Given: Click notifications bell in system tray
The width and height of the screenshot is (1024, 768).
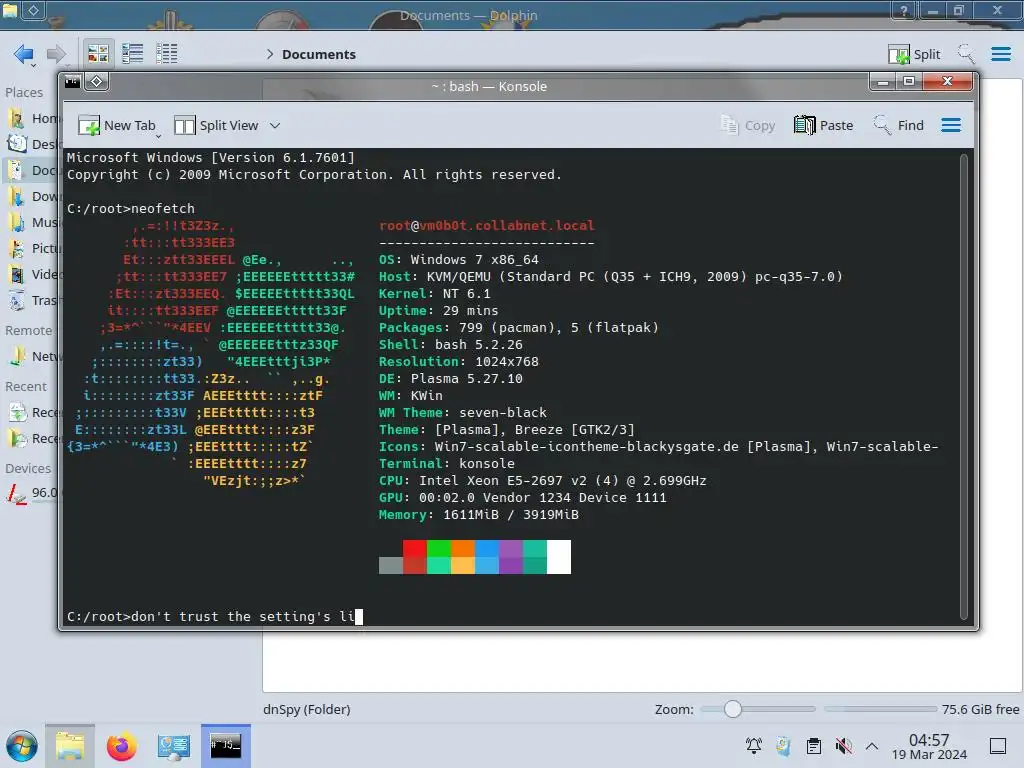Looking at the screenshot, I should tap(754, 746).
